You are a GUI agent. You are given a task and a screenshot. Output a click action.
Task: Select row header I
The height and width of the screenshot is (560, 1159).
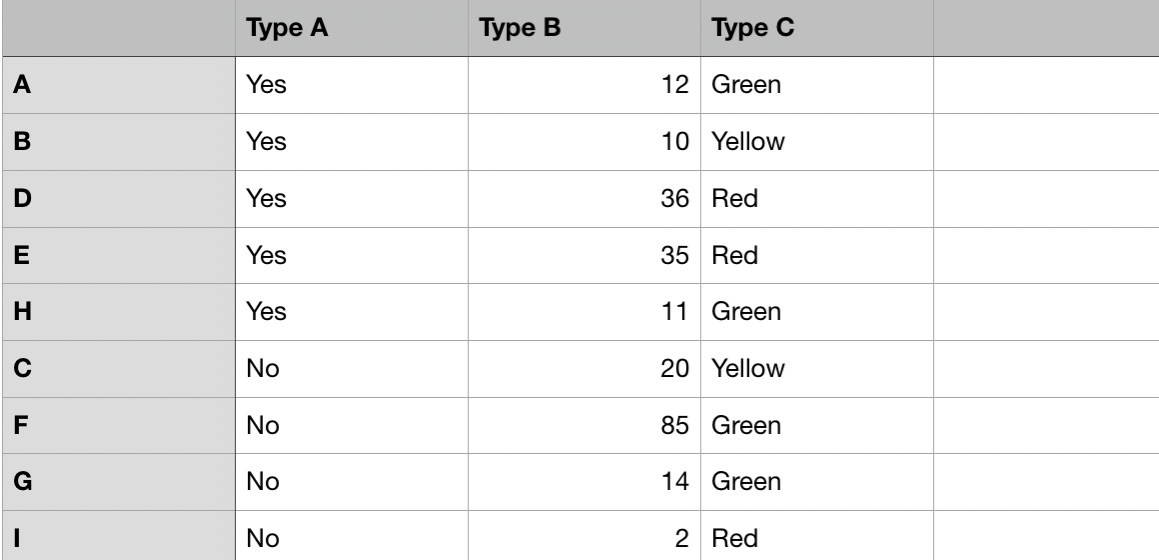[116, 540]
